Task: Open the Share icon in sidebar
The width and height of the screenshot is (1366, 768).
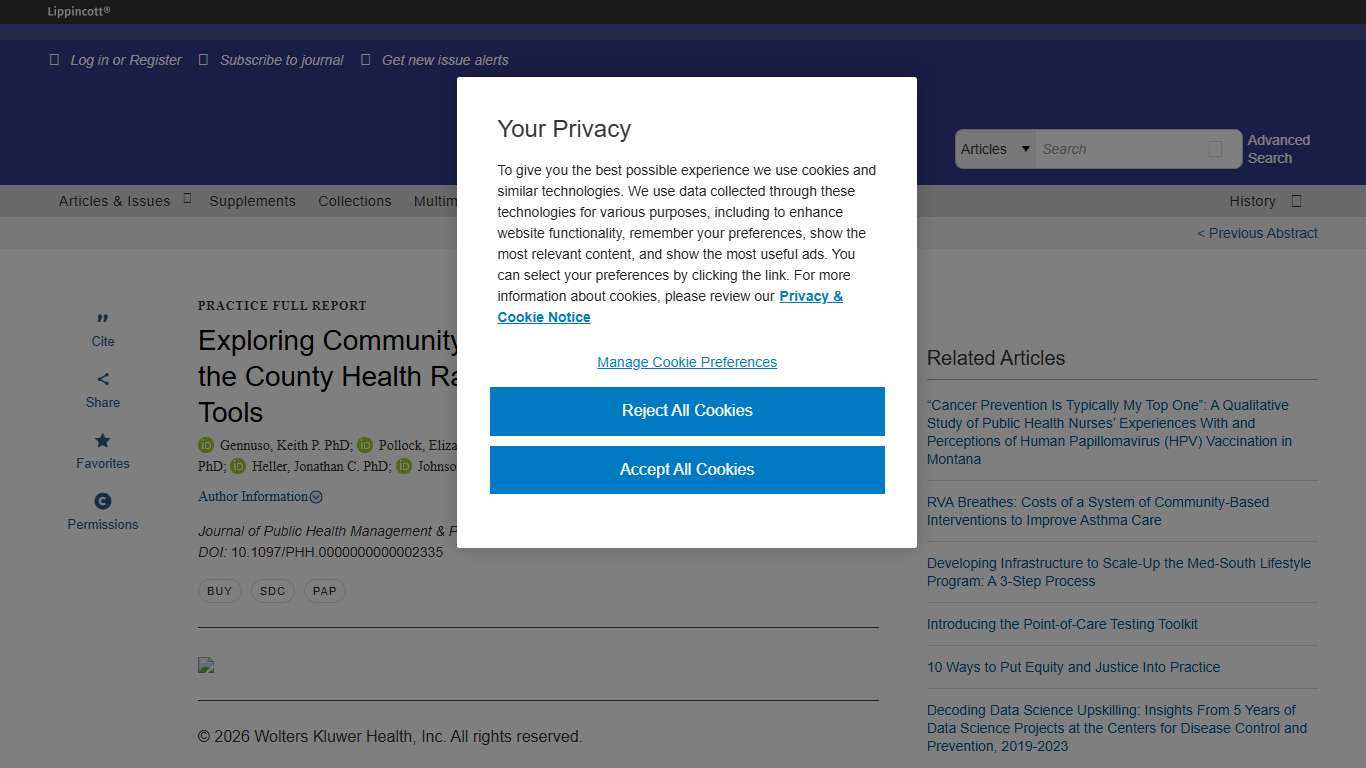Action: click(x=103, y=379)
